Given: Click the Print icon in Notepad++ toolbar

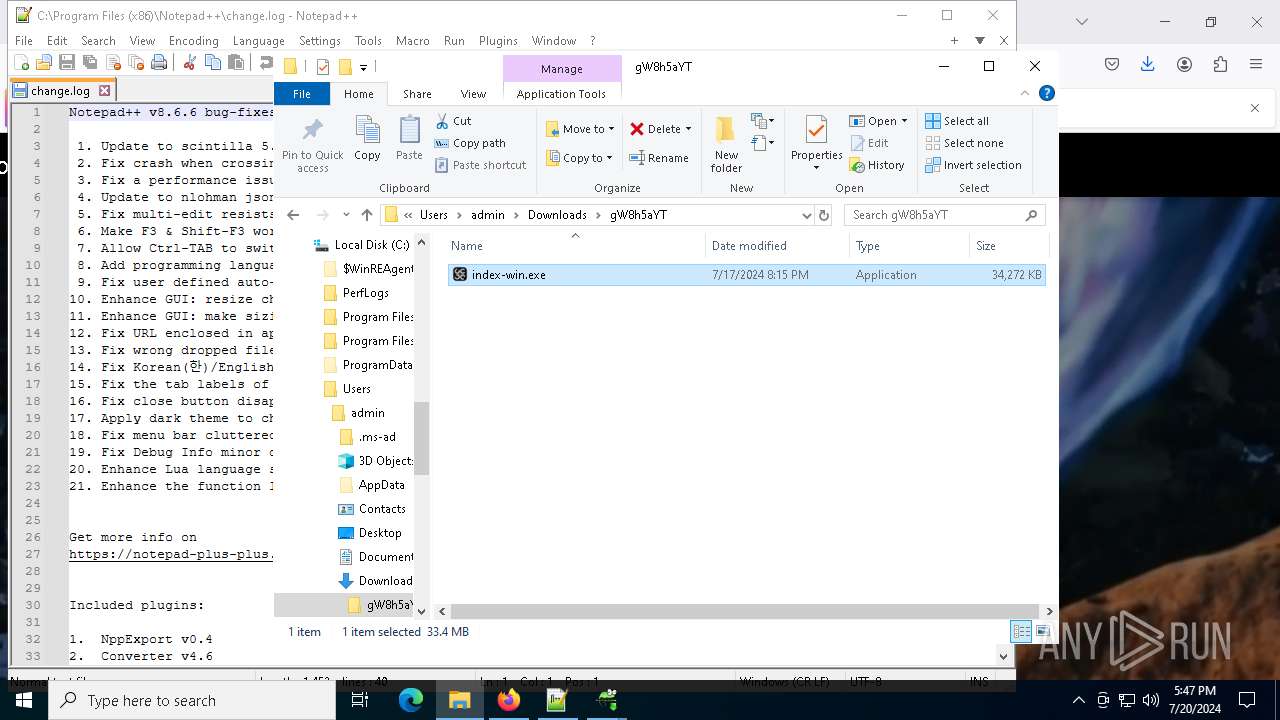Looking at the screenshot, I should tap(159, 63).
